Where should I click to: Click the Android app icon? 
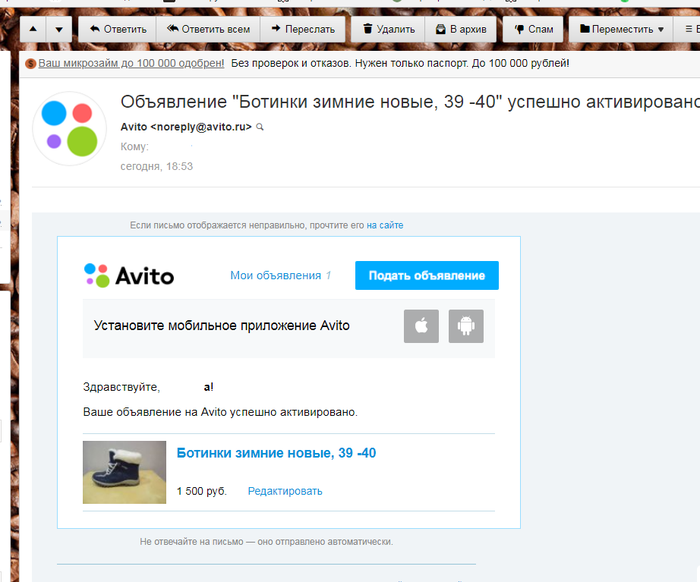pyautogui.click(x=466, y=326)
